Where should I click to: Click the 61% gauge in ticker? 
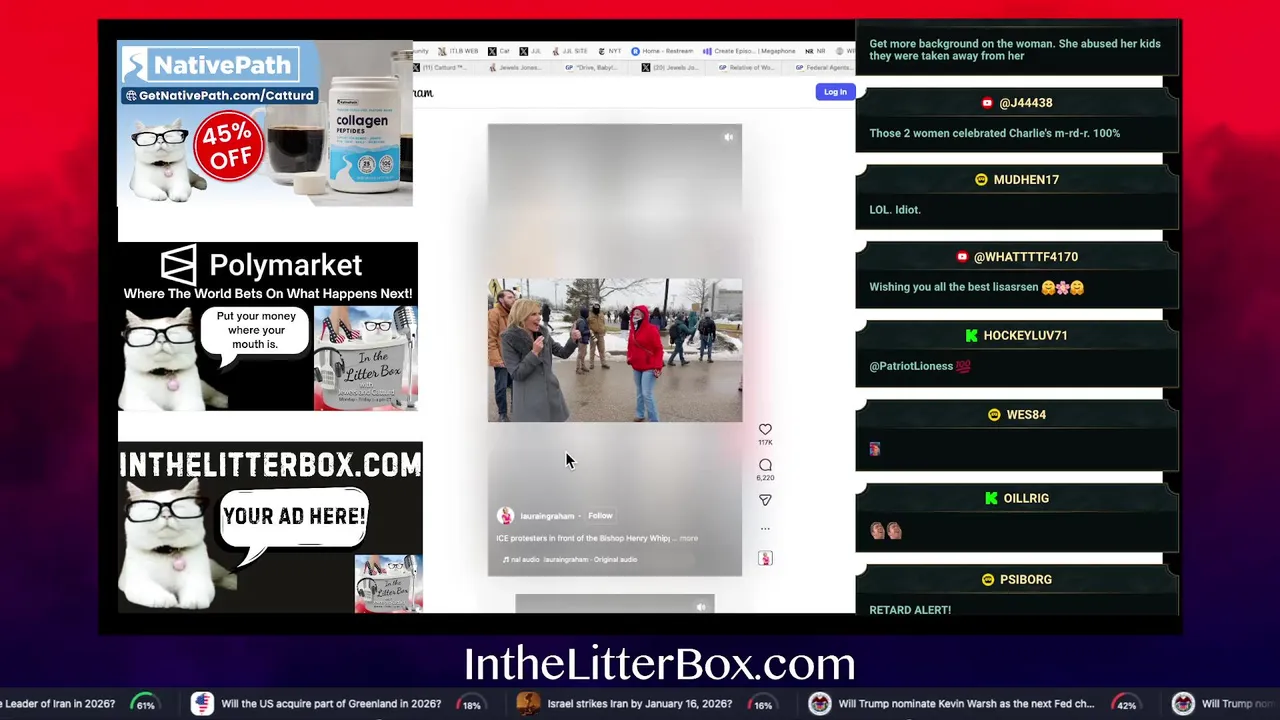pos(146,704)
